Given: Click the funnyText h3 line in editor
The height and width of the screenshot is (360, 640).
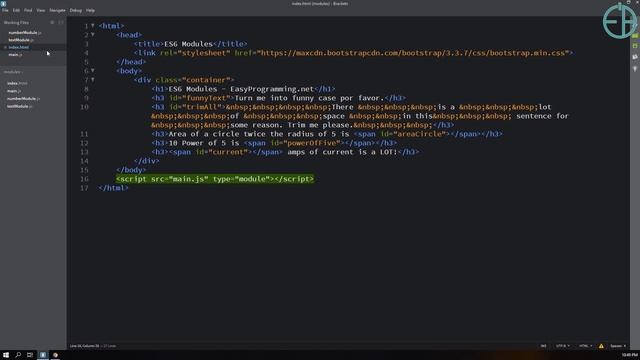Looking at the screenshot, I should coord(278,98).
